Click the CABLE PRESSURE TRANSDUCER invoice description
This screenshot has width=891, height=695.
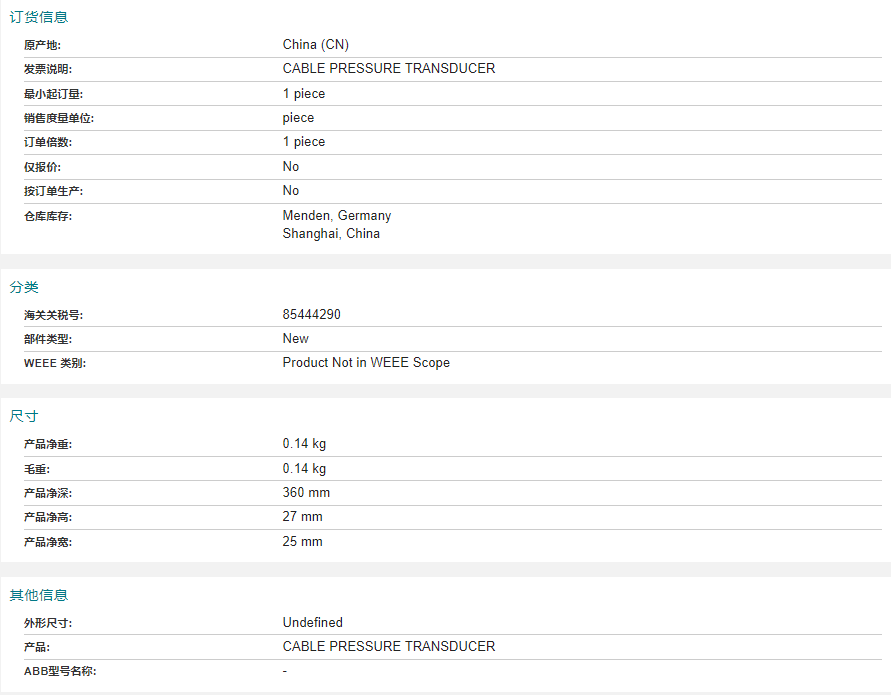coord(389,68)
